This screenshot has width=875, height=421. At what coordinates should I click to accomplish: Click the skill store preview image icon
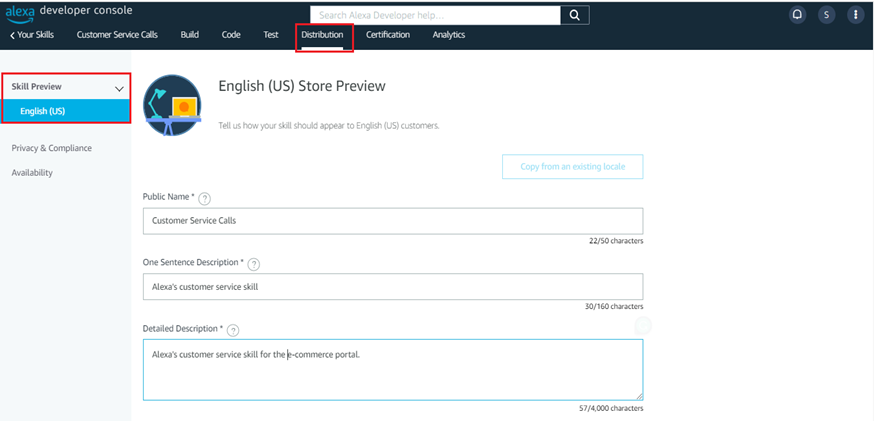tap(171, 104)
